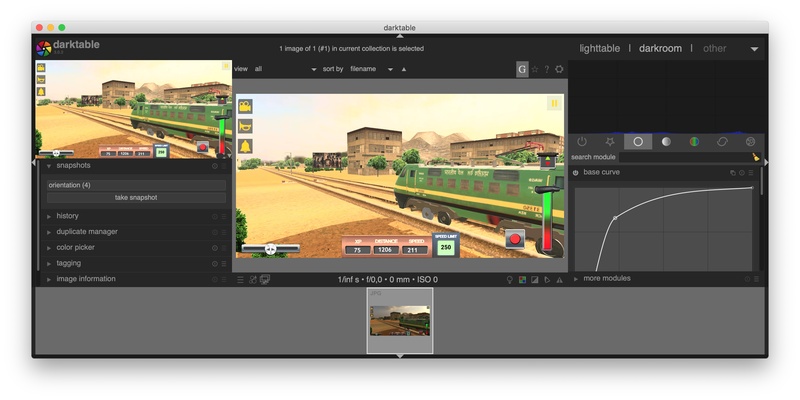Toggle ISO 12646 color assessment bulb
Screen dimensions: 800x400
(509, 280)
